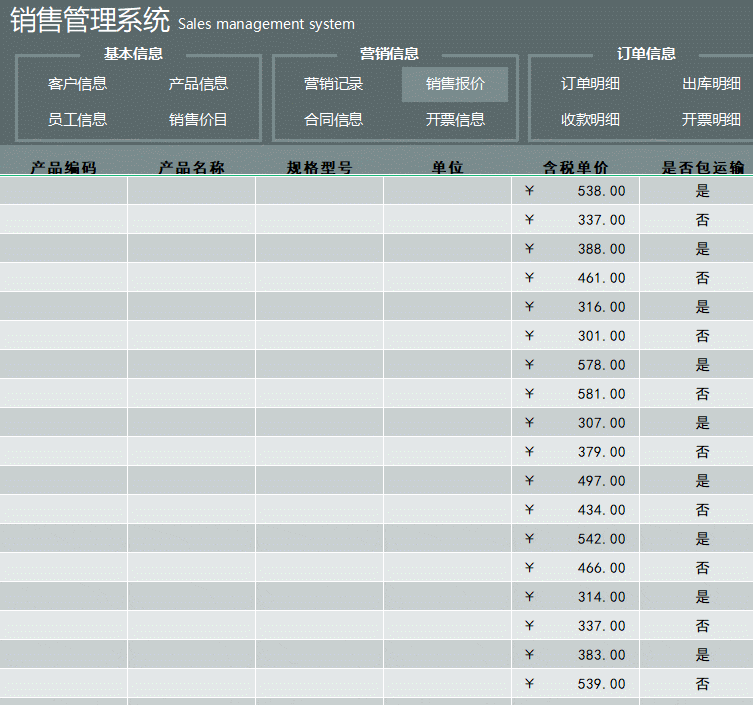Viewport: 753px width, 705px height.
Task: Click the 规格型号 column header
Action: pos(319,167)
